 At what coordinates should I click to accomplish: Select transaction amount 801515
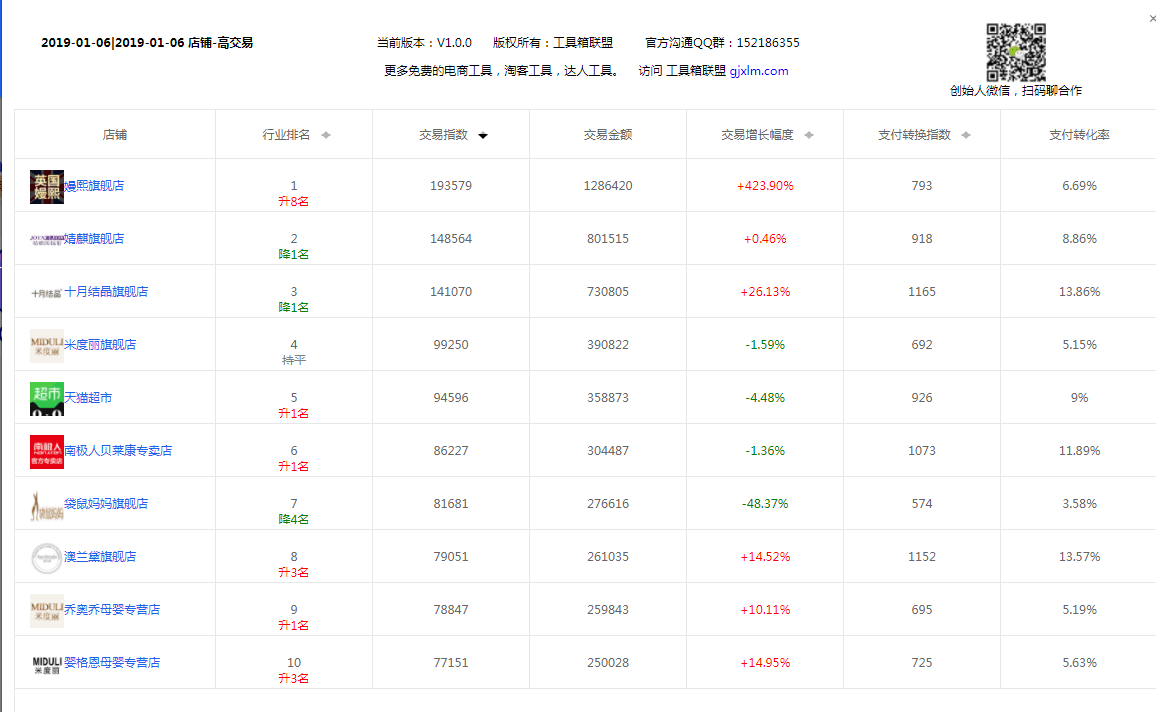[607, 239]
